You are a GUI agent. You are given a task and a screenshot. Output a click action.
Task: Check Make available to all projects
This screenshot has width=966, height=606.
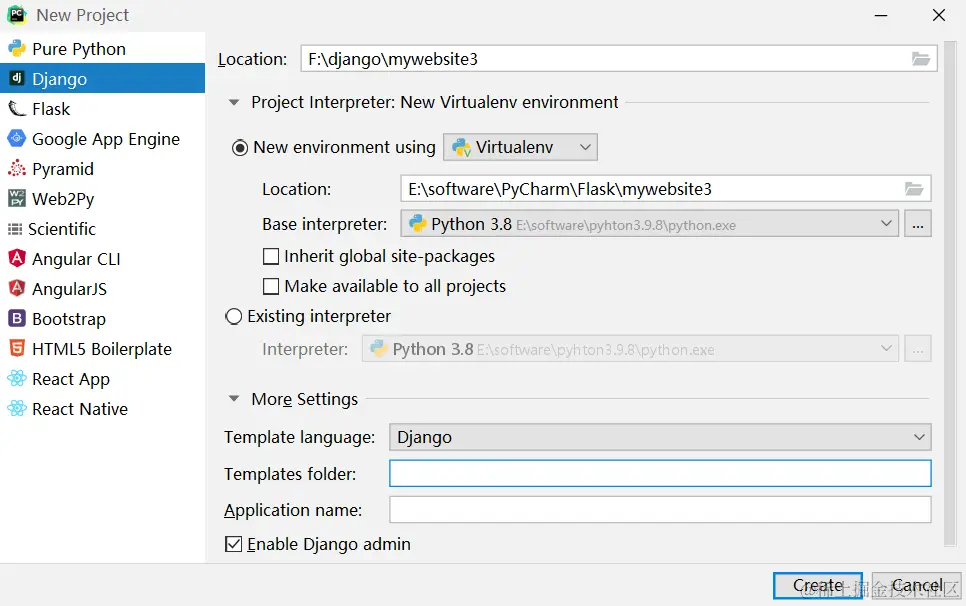[x=270, y=286]
